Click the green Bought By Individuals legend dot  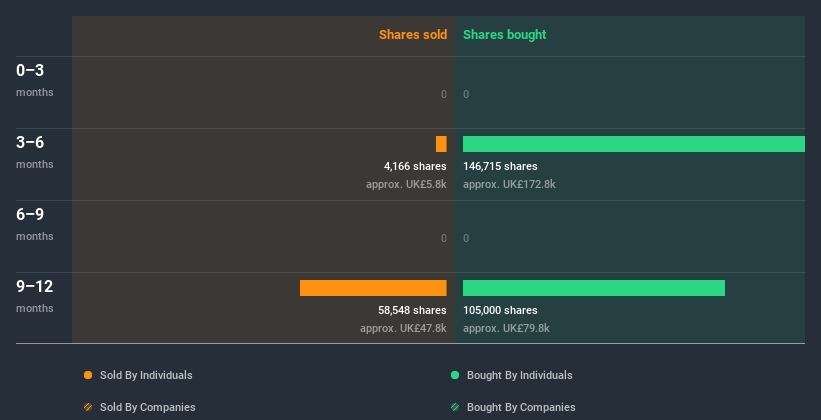(455, 375)
